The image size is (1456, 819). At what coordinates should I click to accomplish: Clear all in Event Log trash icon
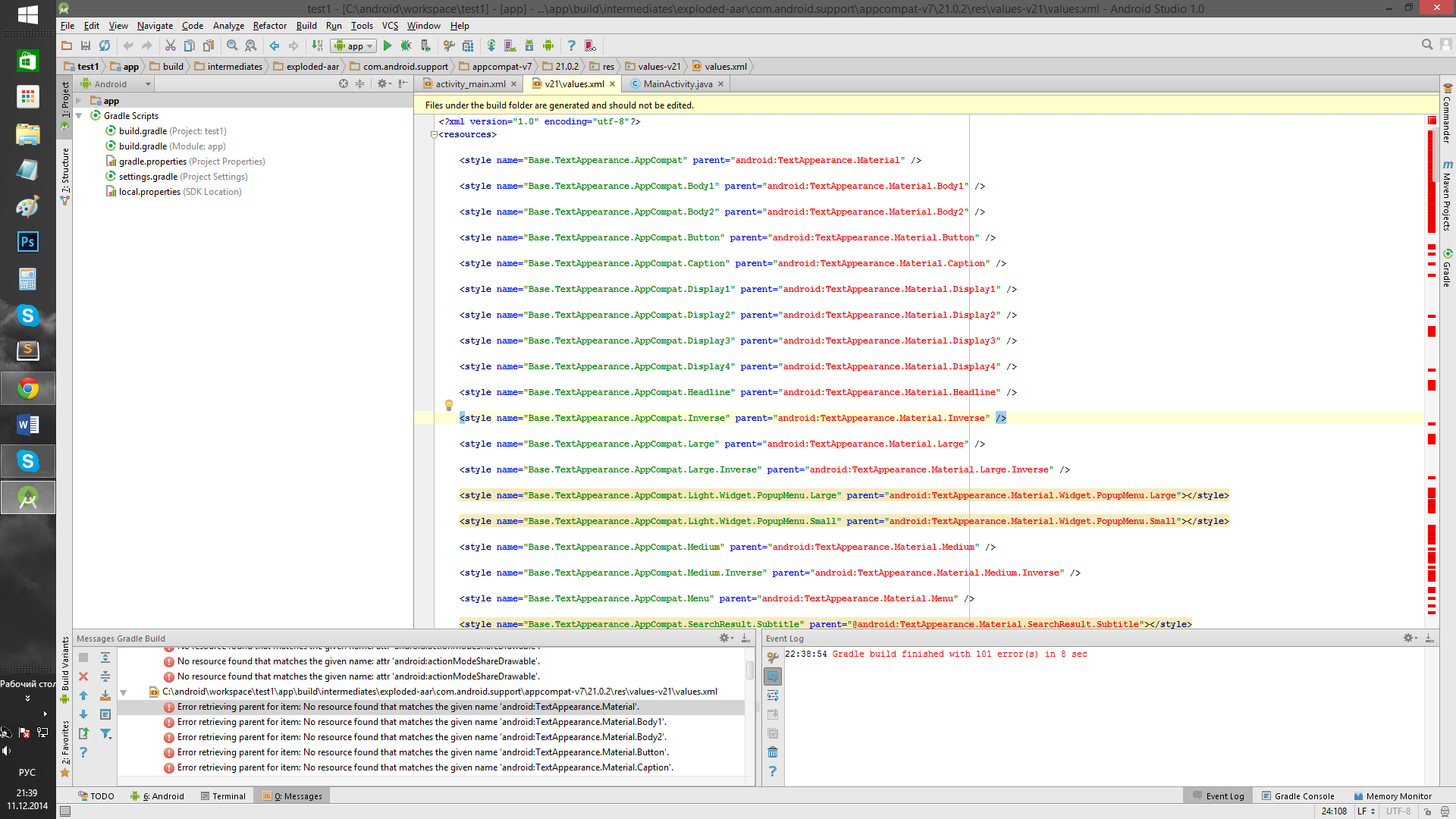pos(773,752)
